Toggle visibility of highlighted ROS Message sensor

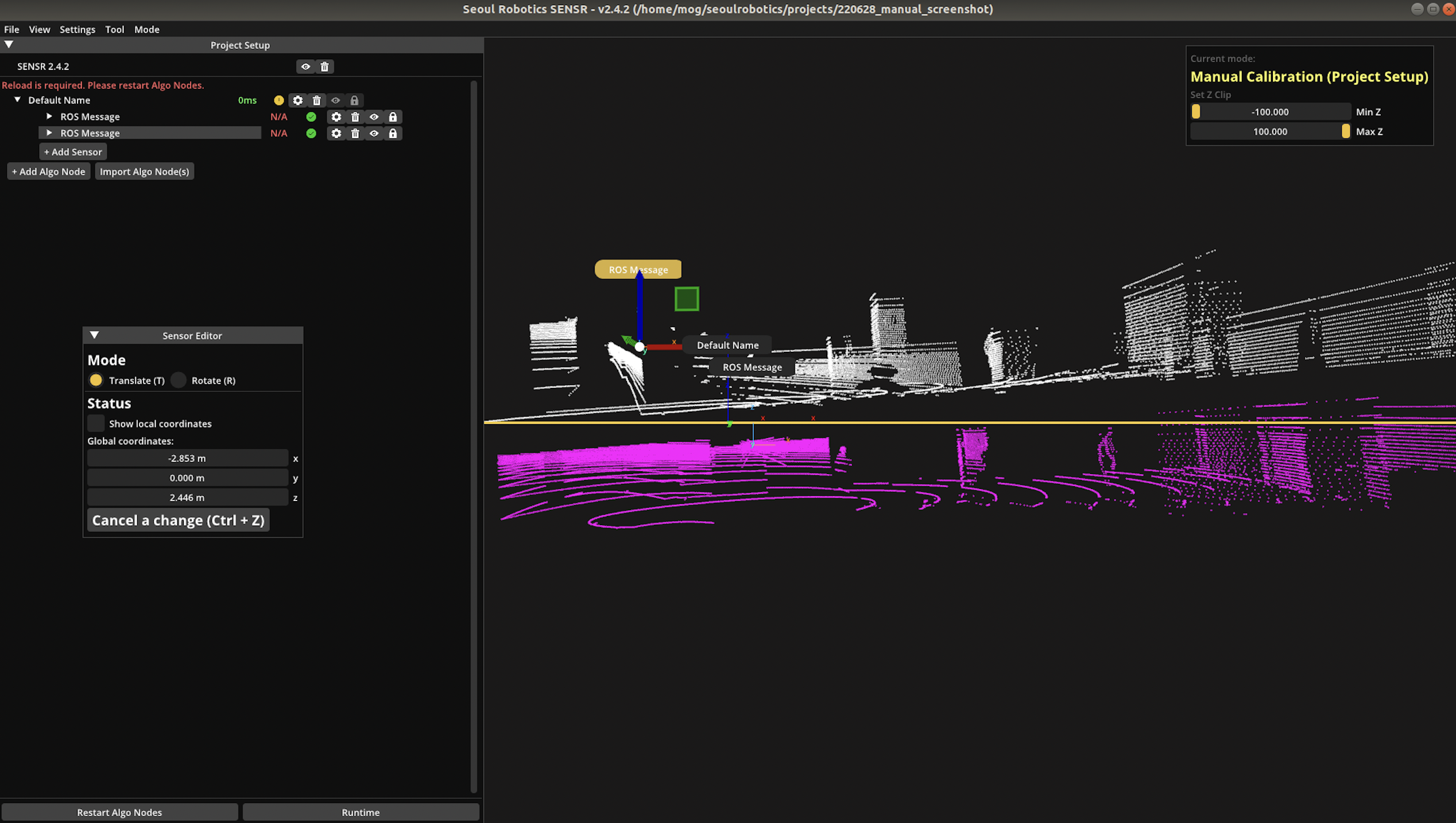[374, 133]
